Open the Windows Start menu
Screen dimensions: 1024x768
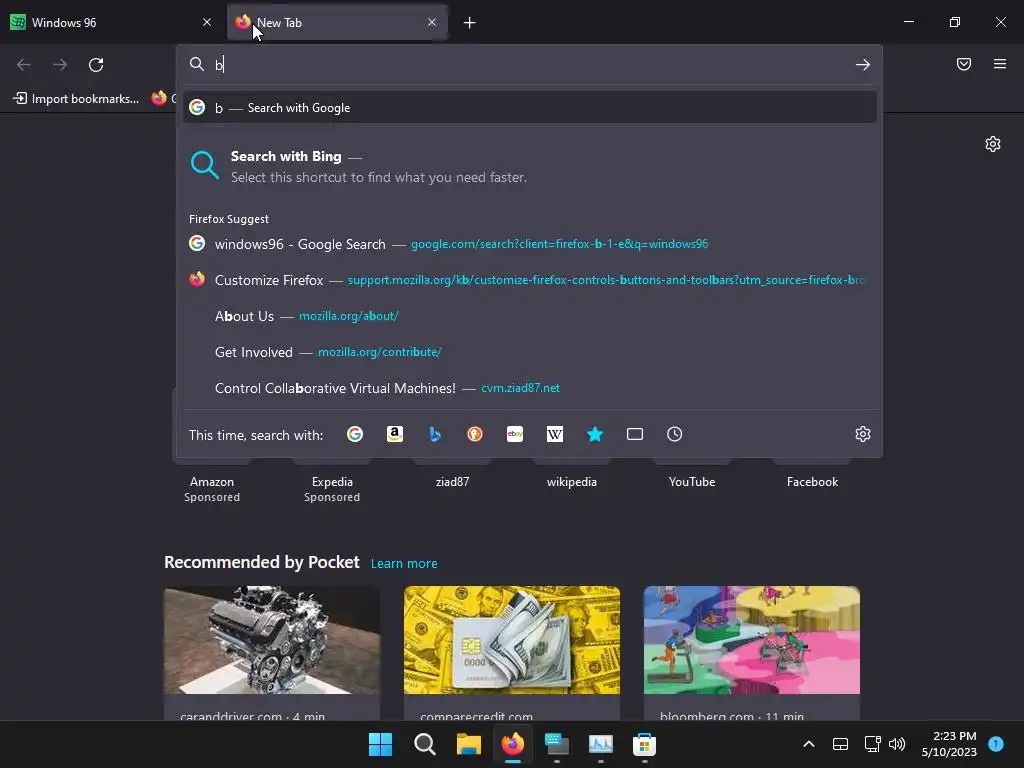pos(380,744)
